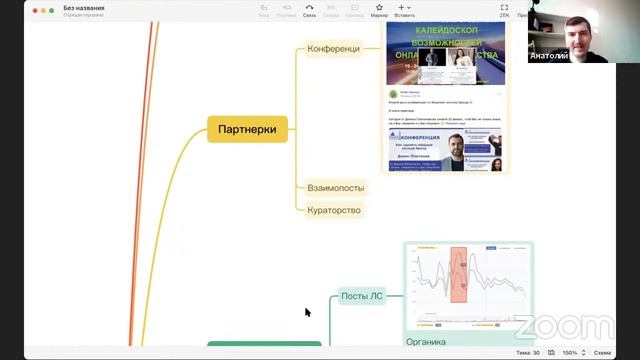Select the Взаимопосты subtopic

pos(336,188)
